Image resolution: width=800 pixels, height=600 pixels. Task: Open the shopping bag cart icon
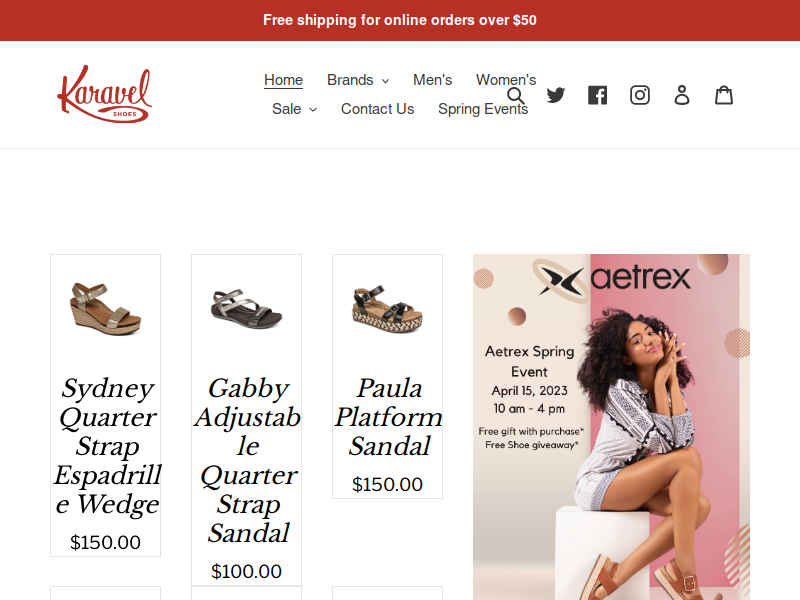click(x=724, y=95)
